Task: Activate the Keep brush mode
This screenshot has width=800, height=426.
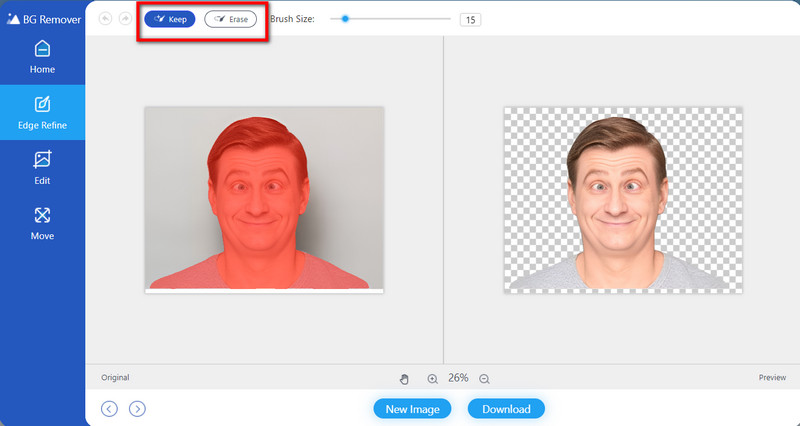Action: [x=170, y=19]
